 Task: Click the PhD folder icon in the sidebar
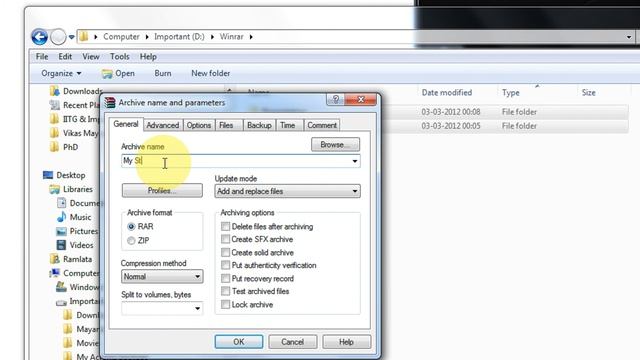point(55,147)
